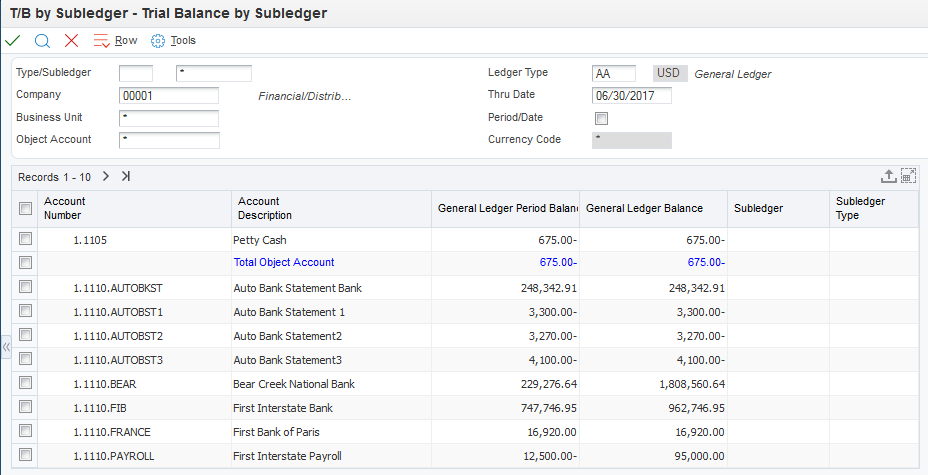Check the Petty Cash row checkbox
This screenshot has width=928, height=475.
26,239
